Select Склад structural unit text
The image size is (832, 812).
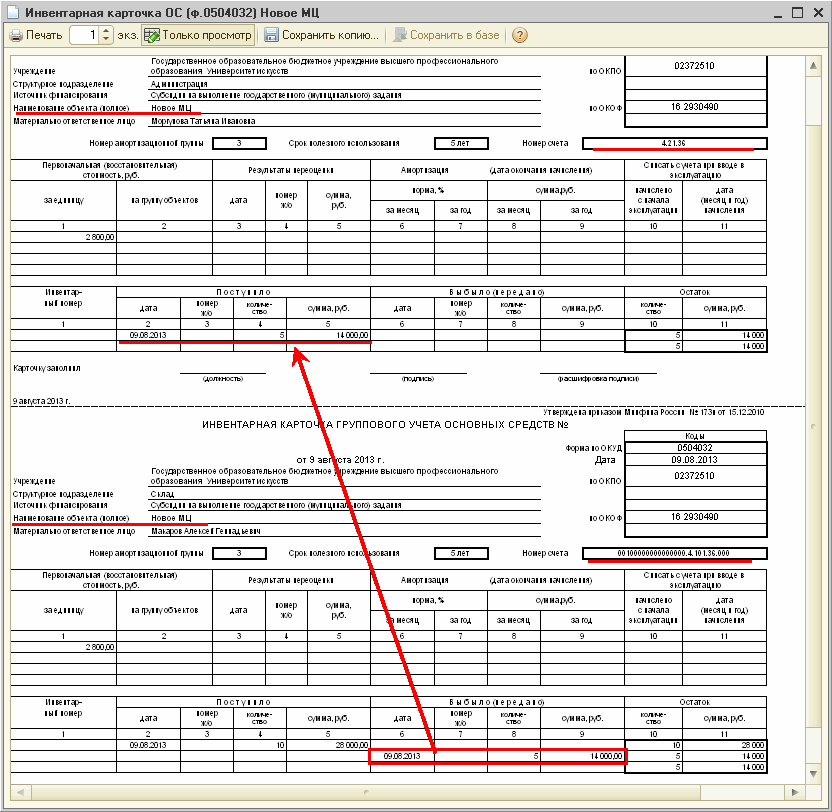(162, 495)
